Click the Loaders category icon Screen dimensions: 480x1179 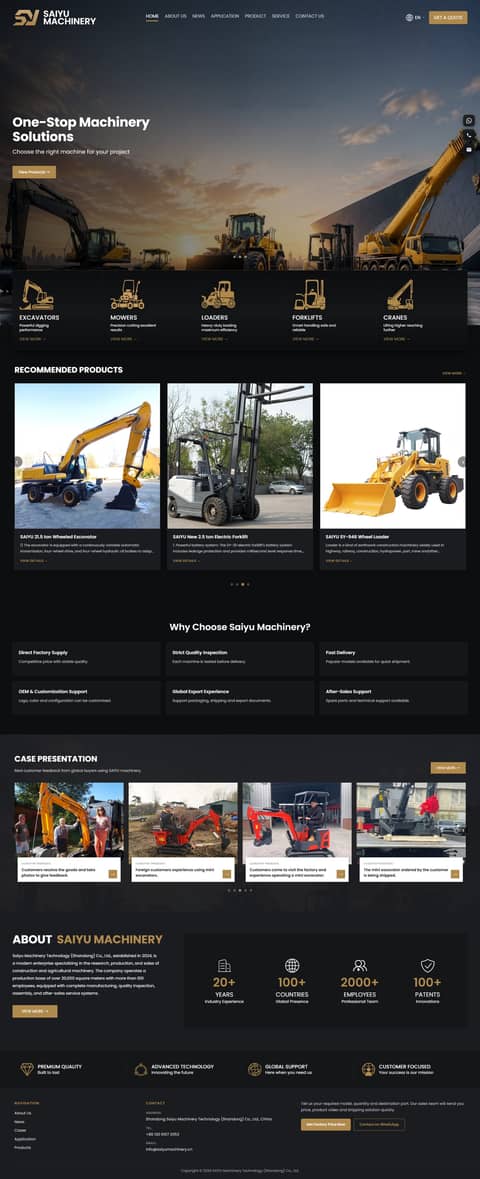click(218, 295)
